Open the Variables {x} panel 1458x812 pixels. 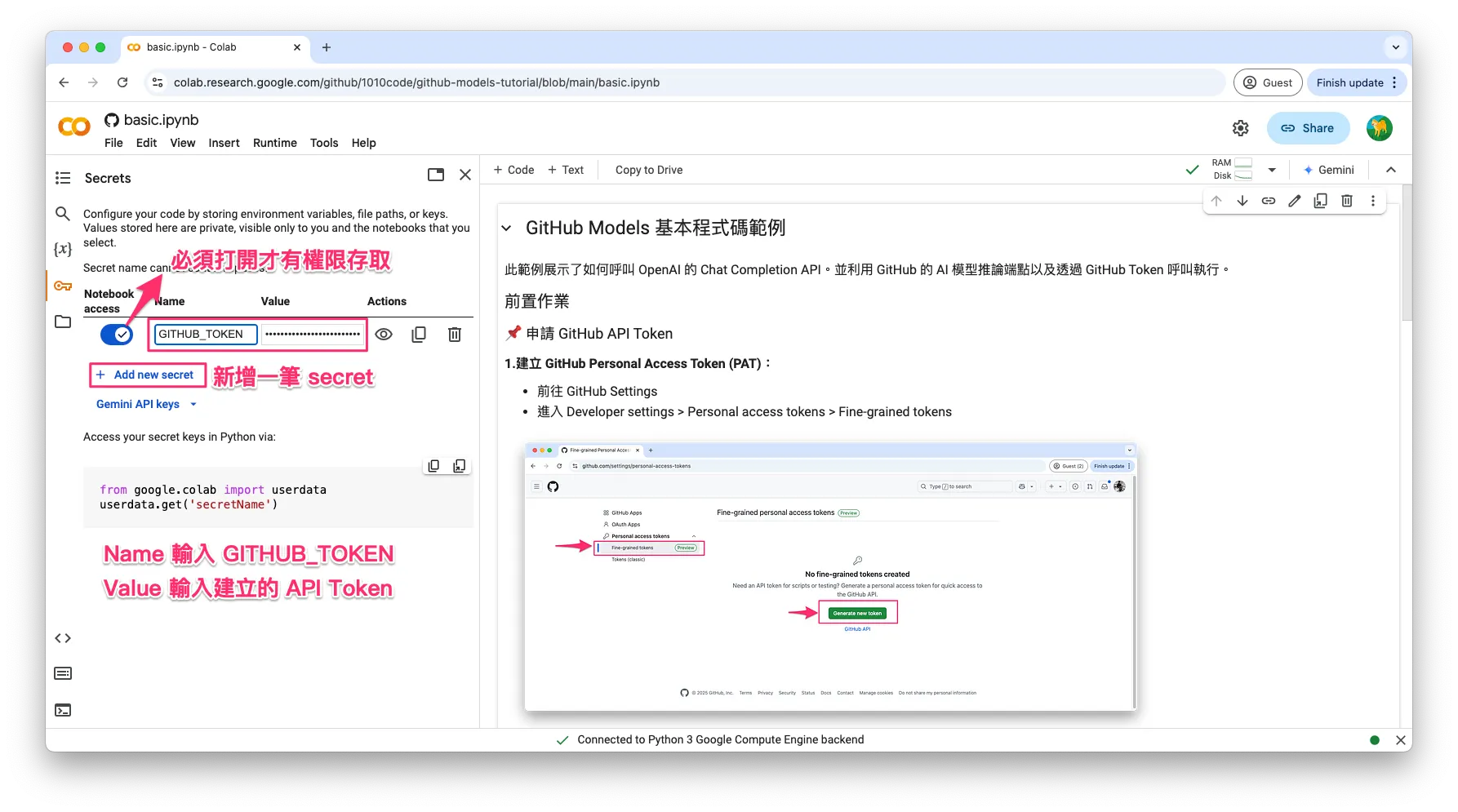[x=63, y=249]
